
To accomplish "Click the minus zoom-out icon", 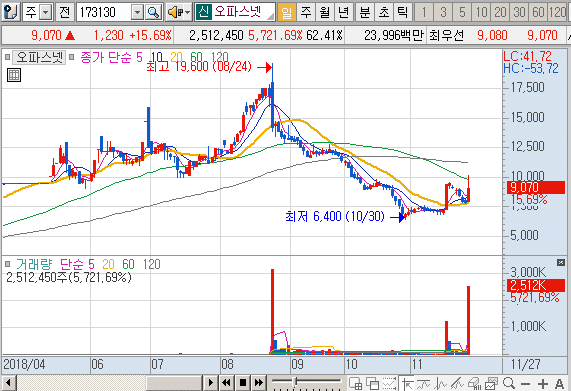I will coord(525,384).
